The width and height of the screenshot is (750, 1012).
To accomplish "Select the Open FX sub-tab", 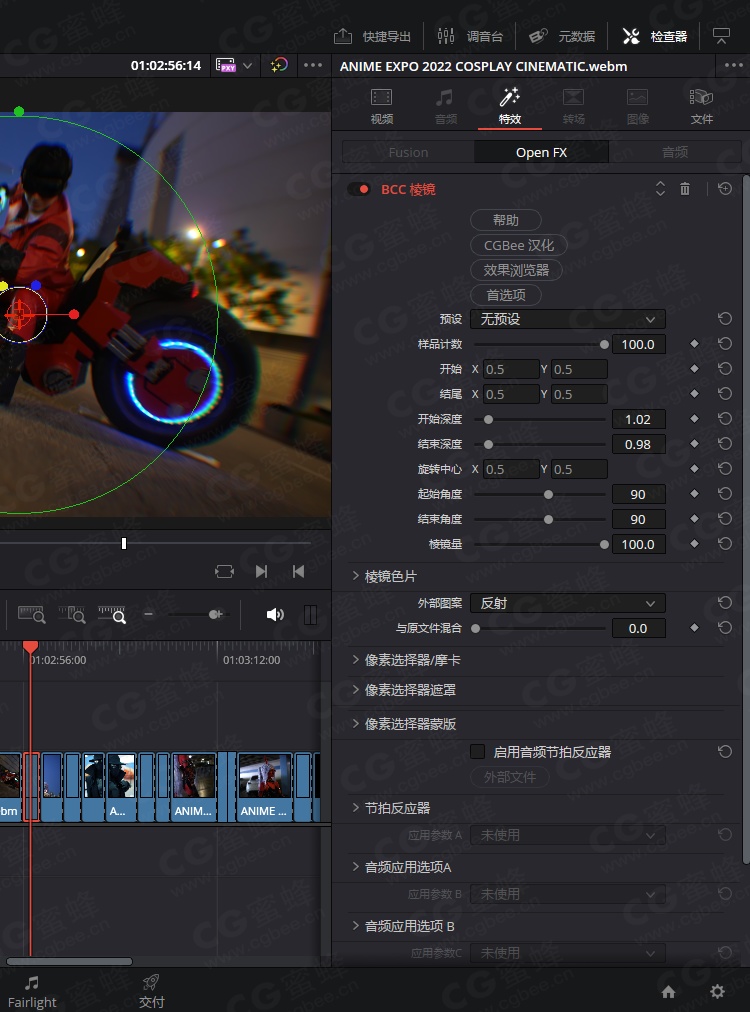I will click(x=542, y=152).
